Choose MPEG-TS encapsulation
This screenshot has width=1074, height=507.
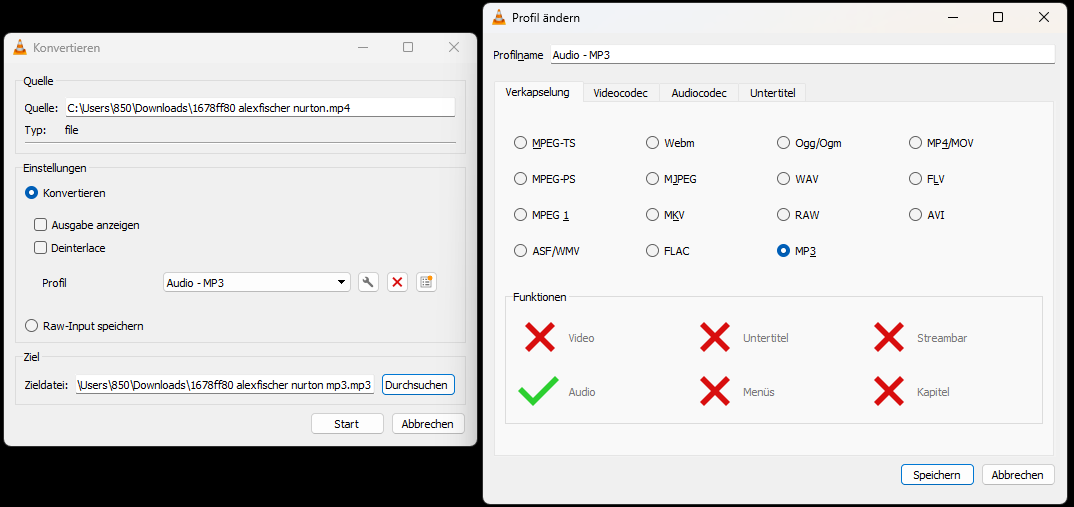pyautogui.click(x=520, y=143)
